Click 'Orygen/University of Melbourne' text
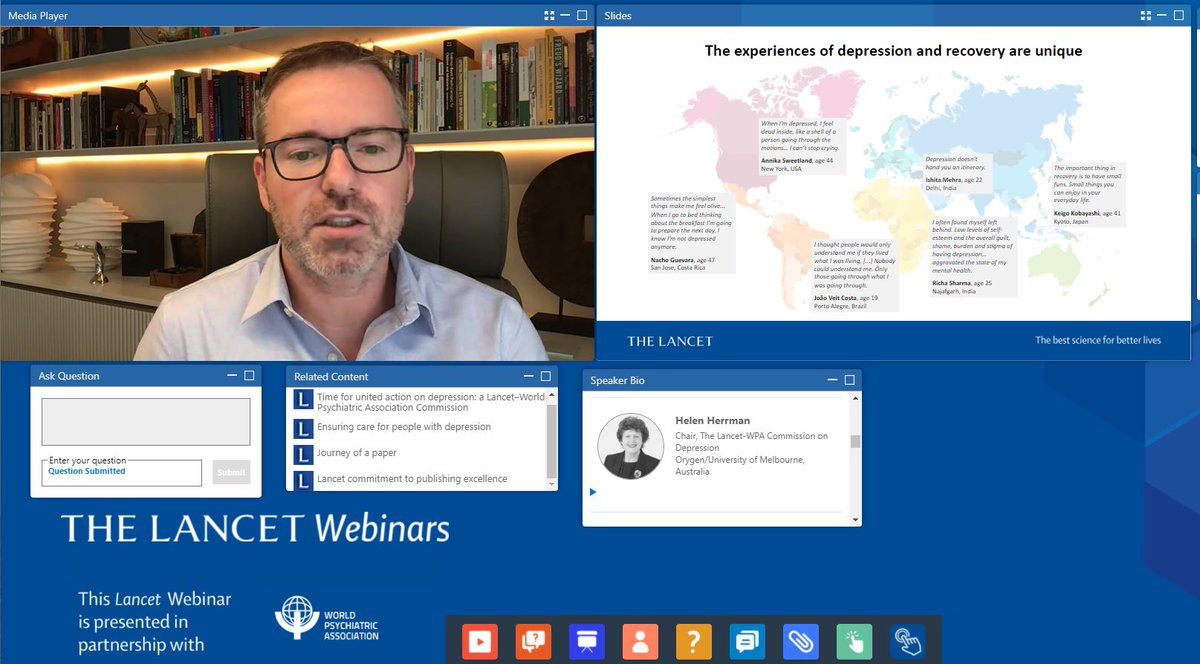The height and width of the screenshot is (664, 1200). tap(738, 460)
